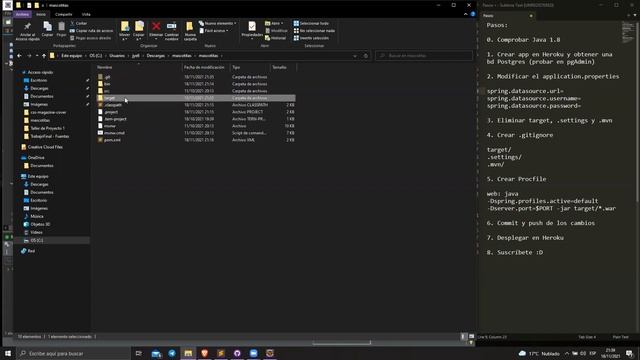Open the Windows Start menu
640x360 pixels.
coord(8,353)
